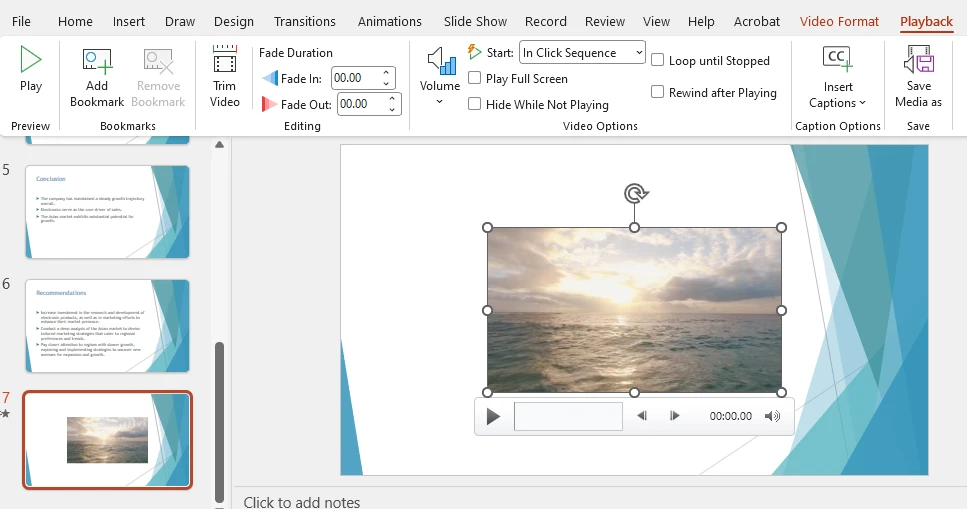Click the red Fade Out icon
The width and height of the screenshot is (967, 509).
(269, 104)
